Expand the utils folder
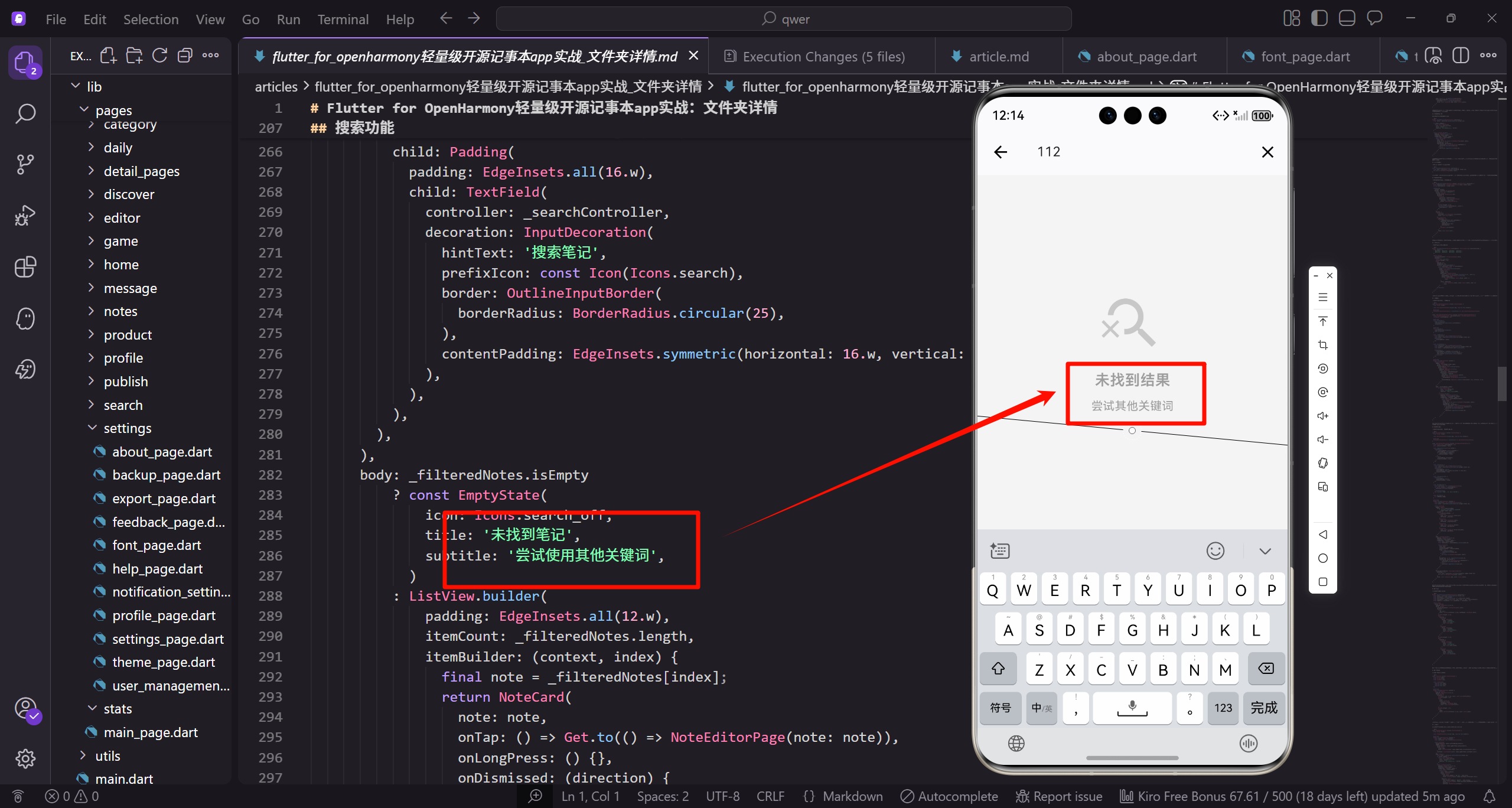 (107, 756)
